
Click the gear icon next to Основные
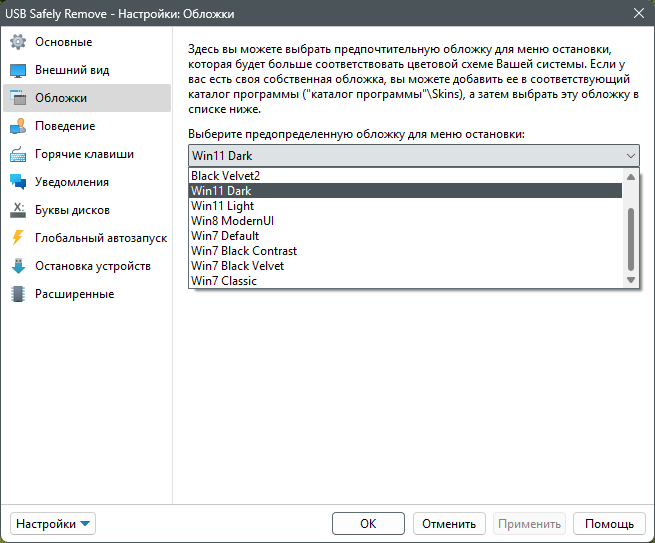tap(18, 42)
